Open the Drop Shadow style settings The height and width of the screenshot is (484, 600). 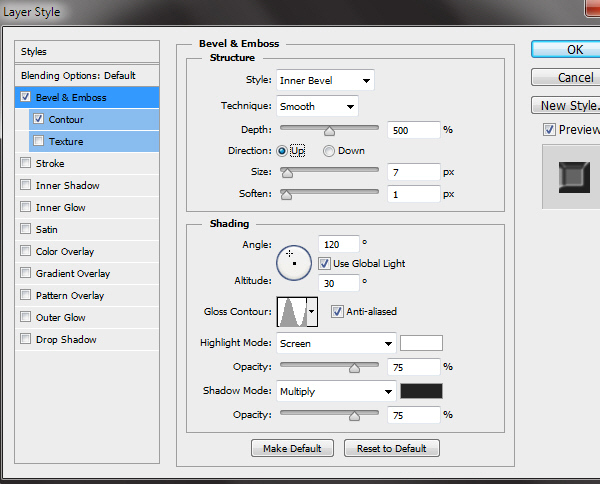coord(67,339)
